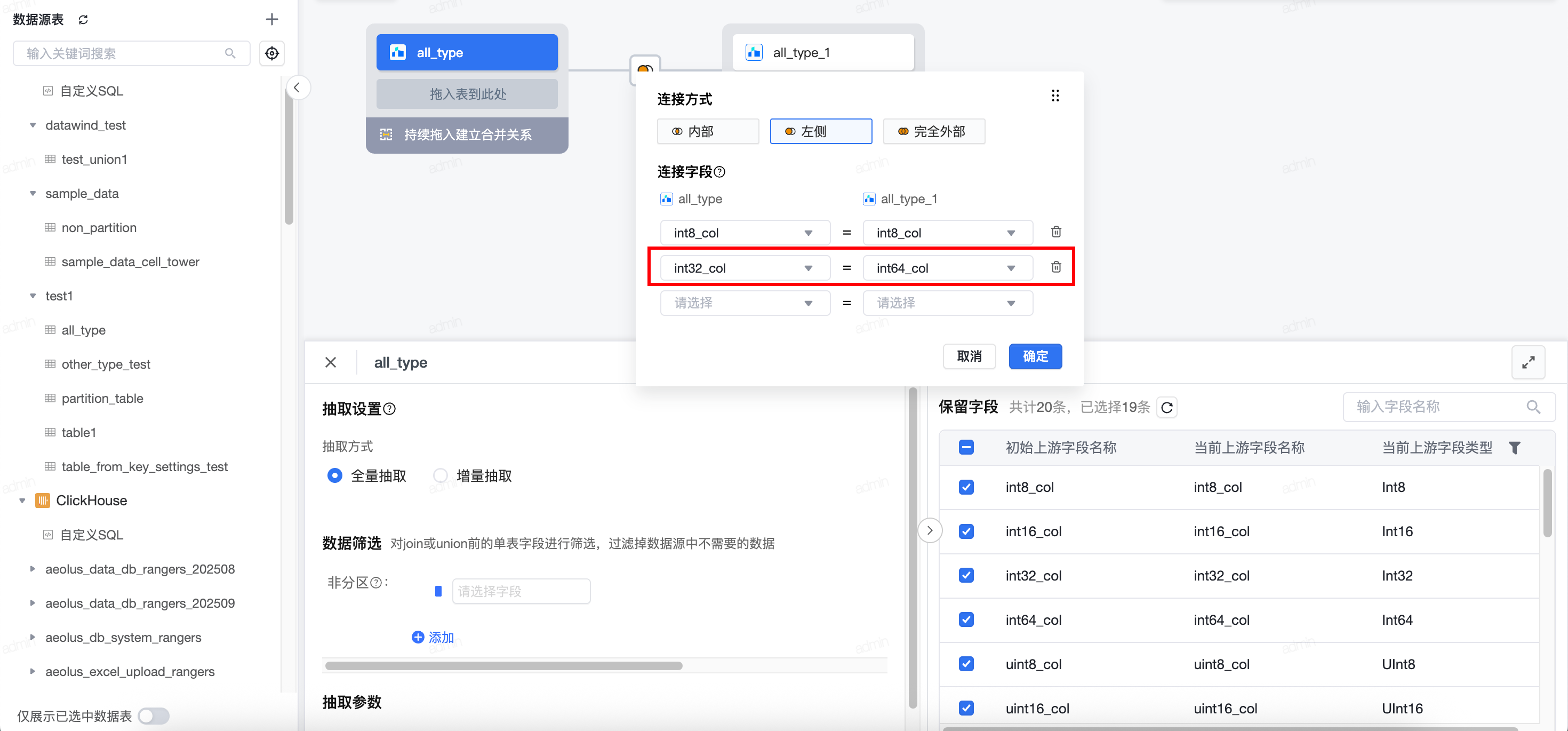Expand the field panel to fullscreen

coord(1528,362)
